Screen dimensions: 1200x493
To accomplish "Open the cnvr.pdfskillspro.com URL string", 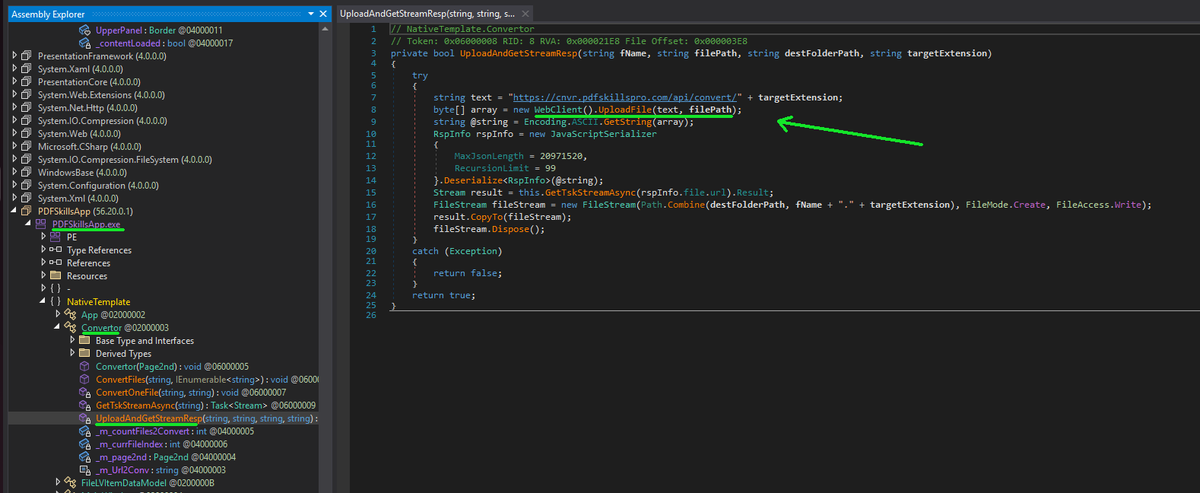I will pyautogui.click(x=623, y=97).
